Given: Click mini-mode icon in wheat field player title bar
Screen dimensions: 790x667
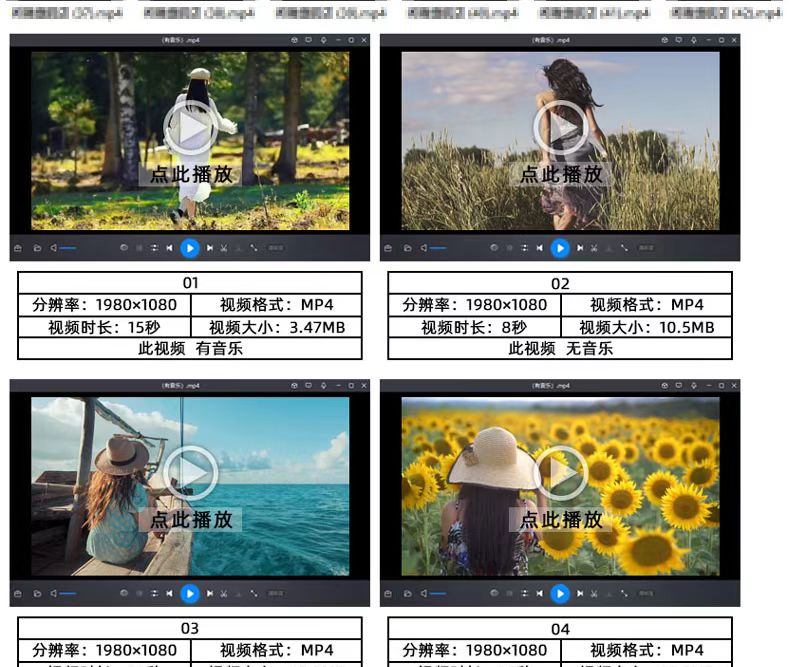Looking at the screenshot, I should (679, 40).
